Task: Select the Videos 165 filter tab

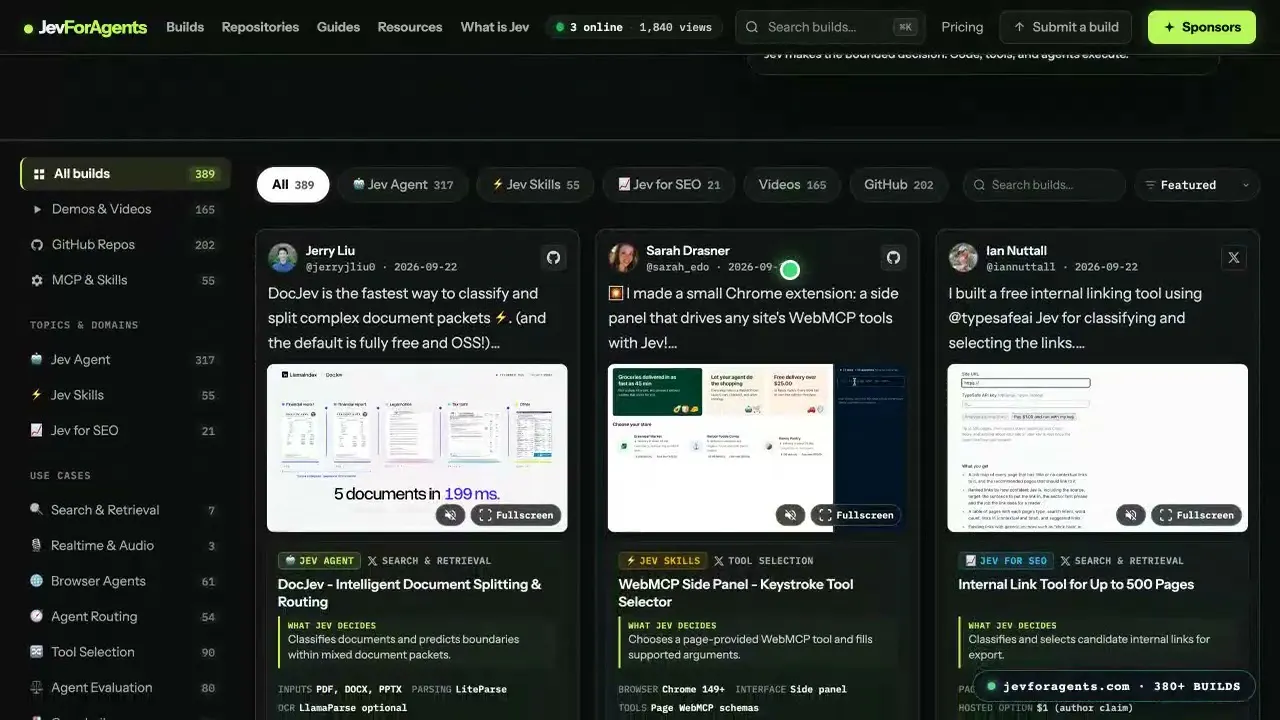Action: tap(792, 185)
